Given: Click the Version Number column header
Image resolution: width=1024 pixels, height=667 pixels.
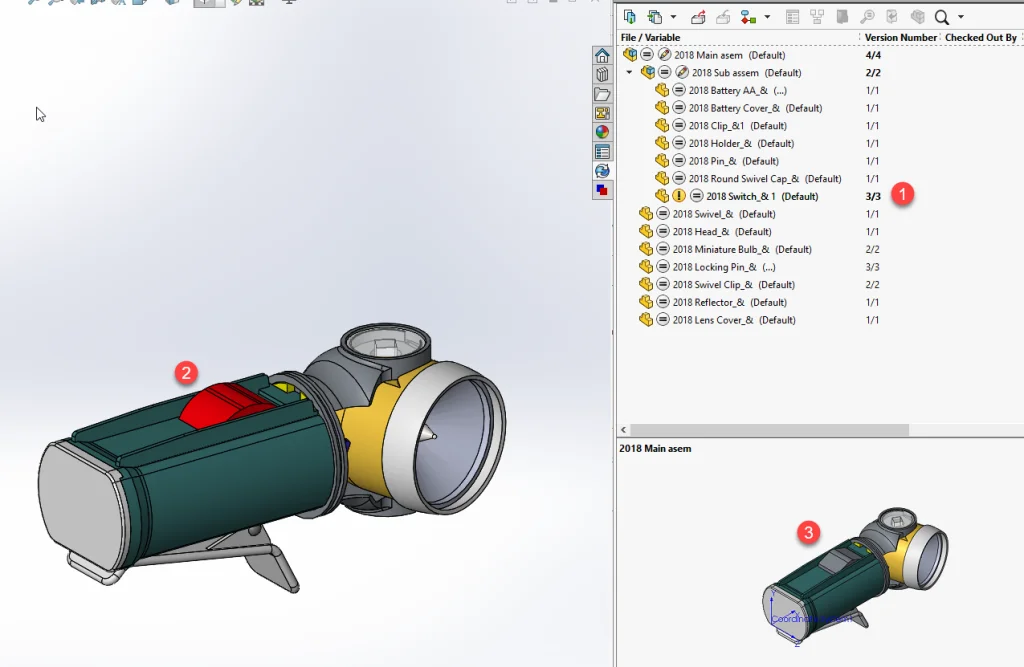Looking at the screenshot, I should pos(900,38).
